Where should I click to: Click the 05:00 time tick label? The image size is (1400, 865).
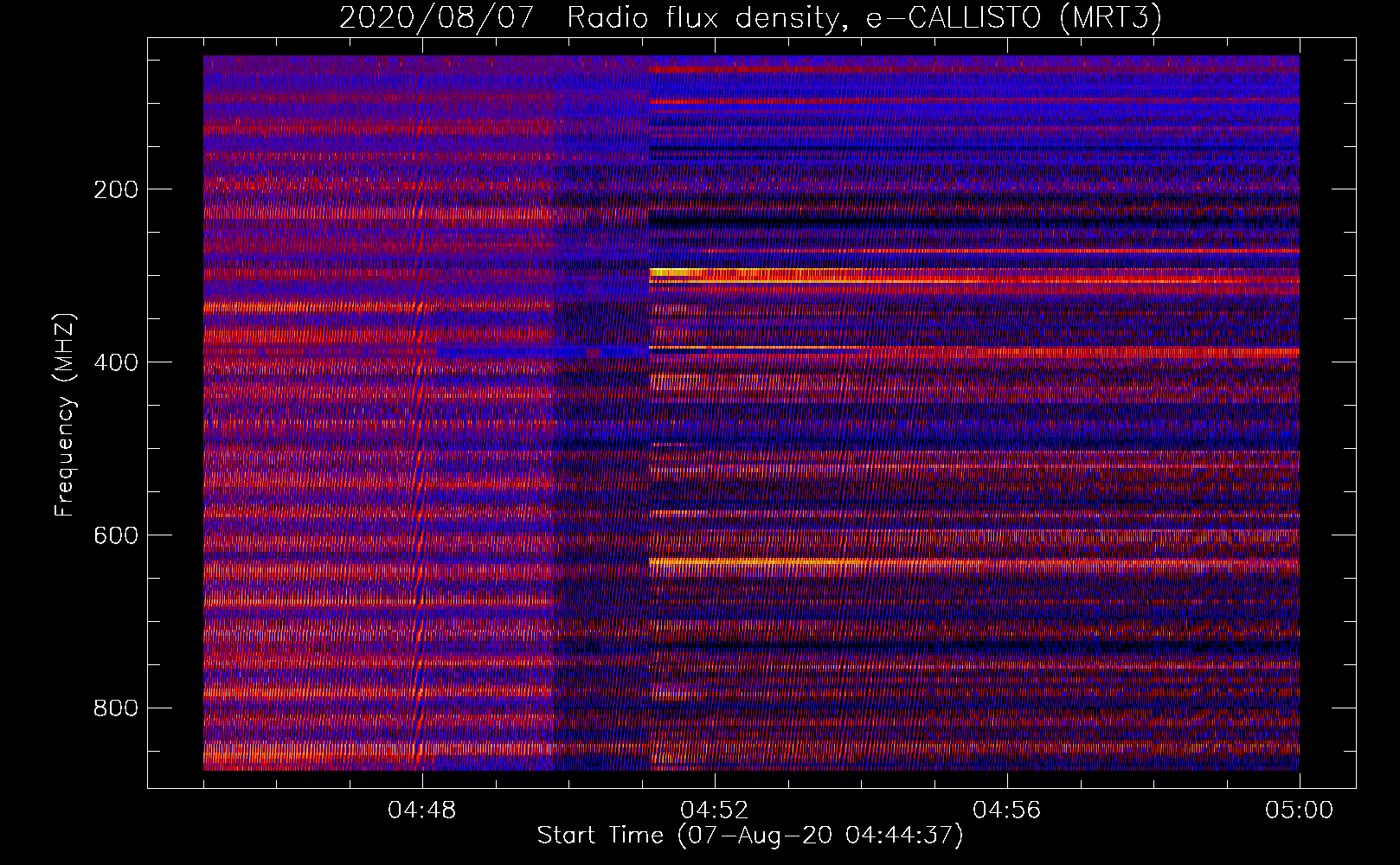click(x=1300, y=811)
